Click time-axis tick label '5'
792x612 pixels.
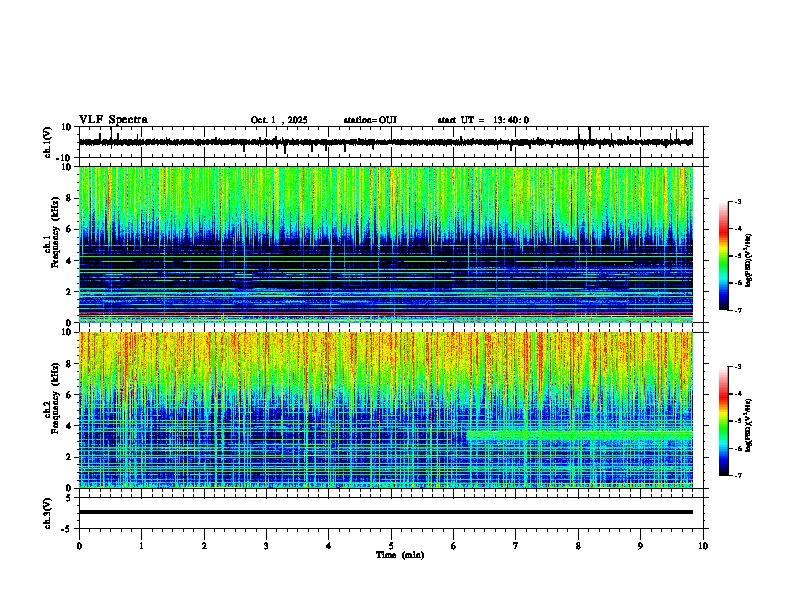(x=391, y=546)
